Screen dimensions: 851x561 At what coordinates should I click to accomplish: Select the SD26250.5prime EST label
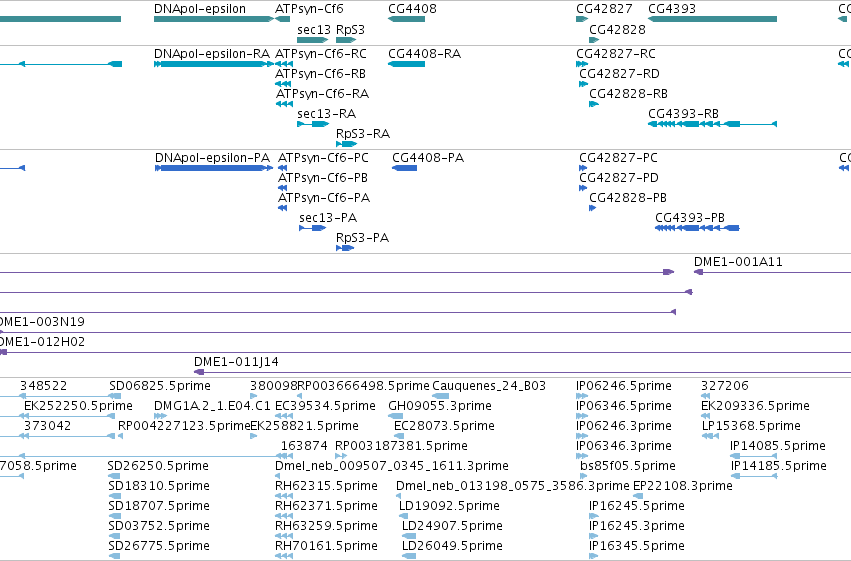158,467
